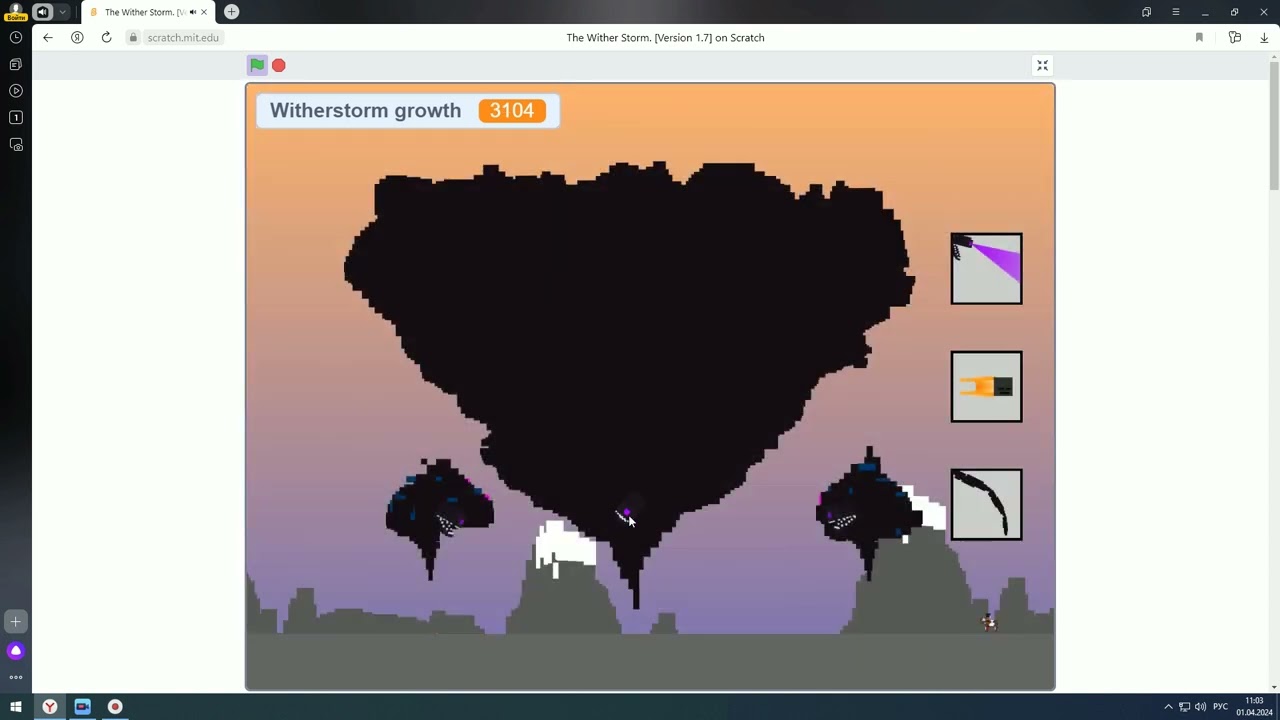
Task: Open the blue camera app in taskbar
Action: coord(82,707)
